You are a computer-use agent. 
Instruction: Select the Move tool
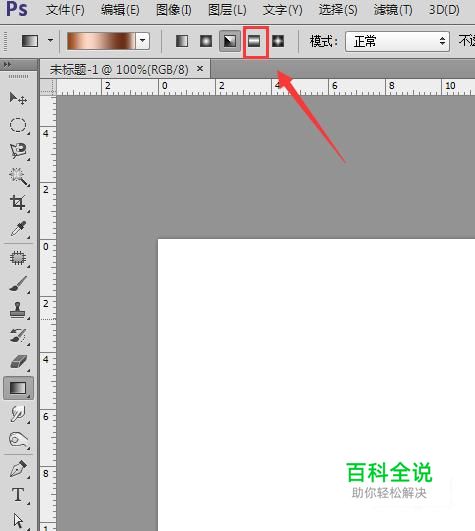point(18,99)
